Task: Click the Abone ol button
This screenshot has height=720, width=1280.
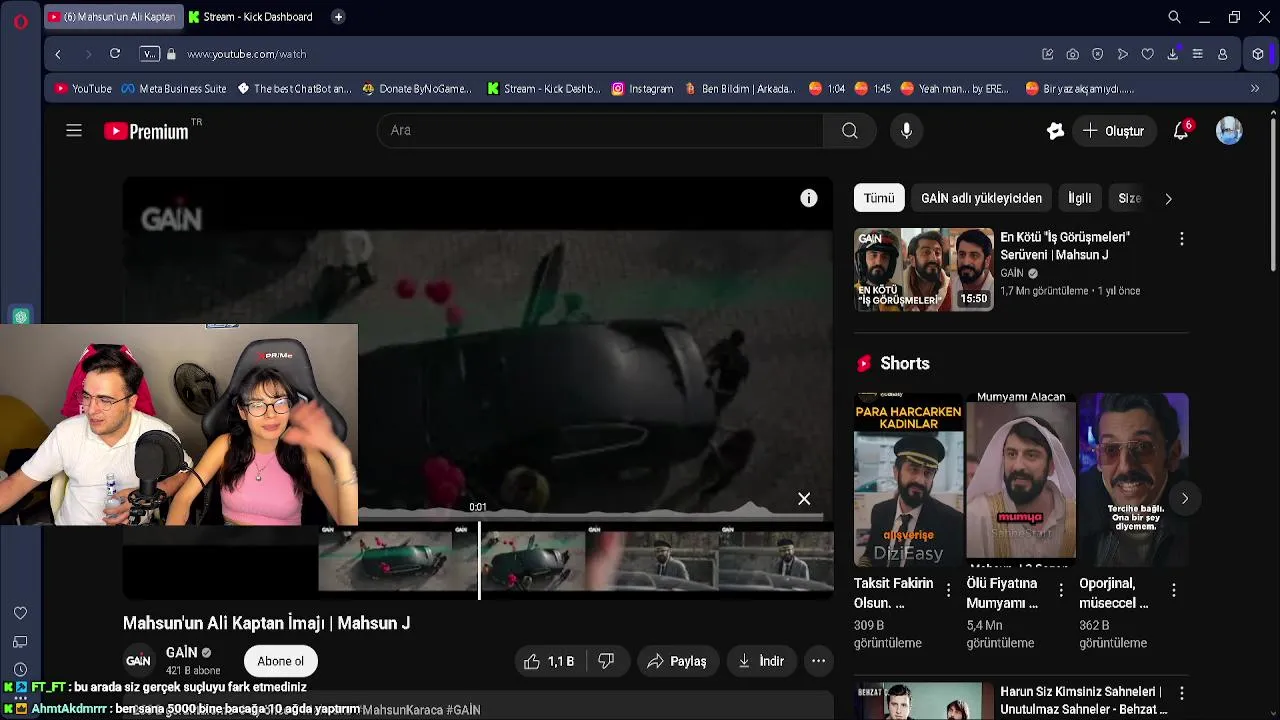Action: tap(280, 661)
